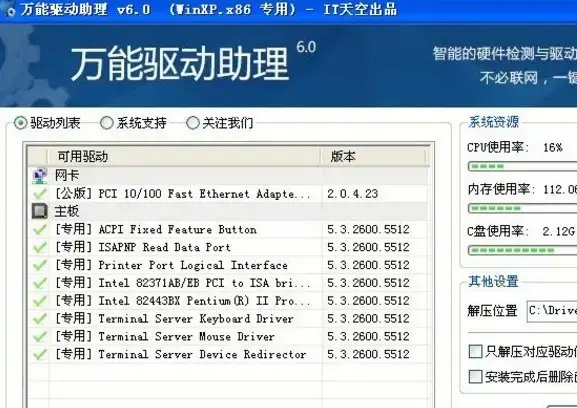Select the 网卡 category row
Viewport: 577px width, 408px height.
tap(229, 176)
